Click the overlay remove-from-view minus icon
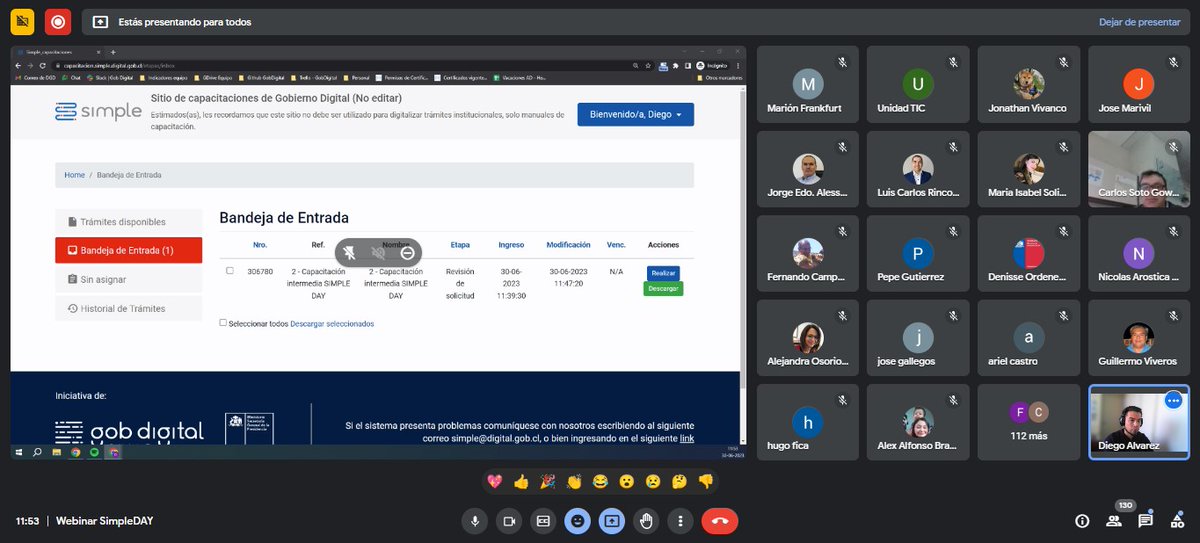Screen dimensions: 1200x543 [407, 253]
